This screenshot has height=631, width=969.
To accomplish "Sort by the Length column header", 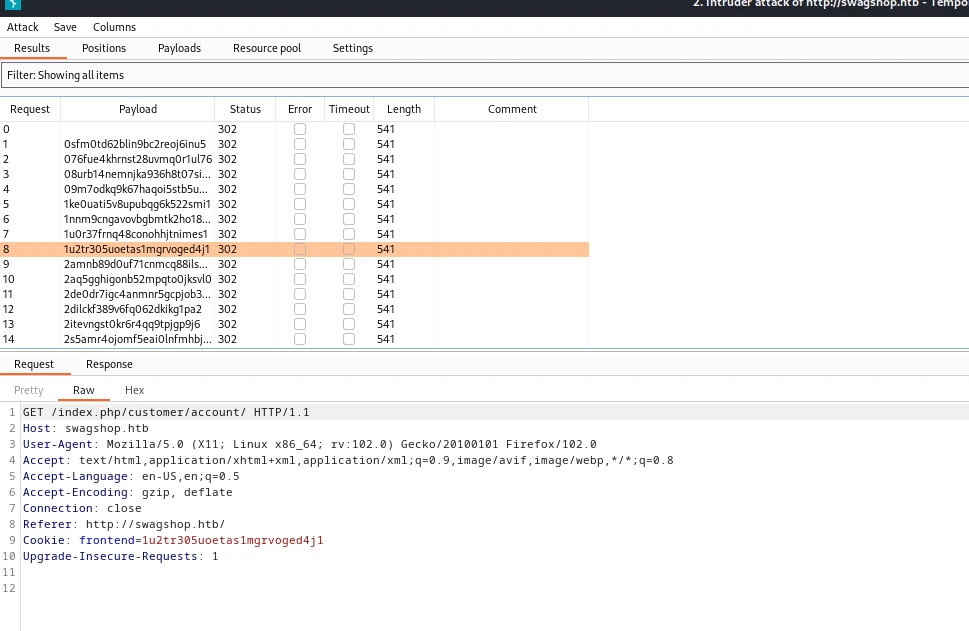I will (x=404, y=109).
